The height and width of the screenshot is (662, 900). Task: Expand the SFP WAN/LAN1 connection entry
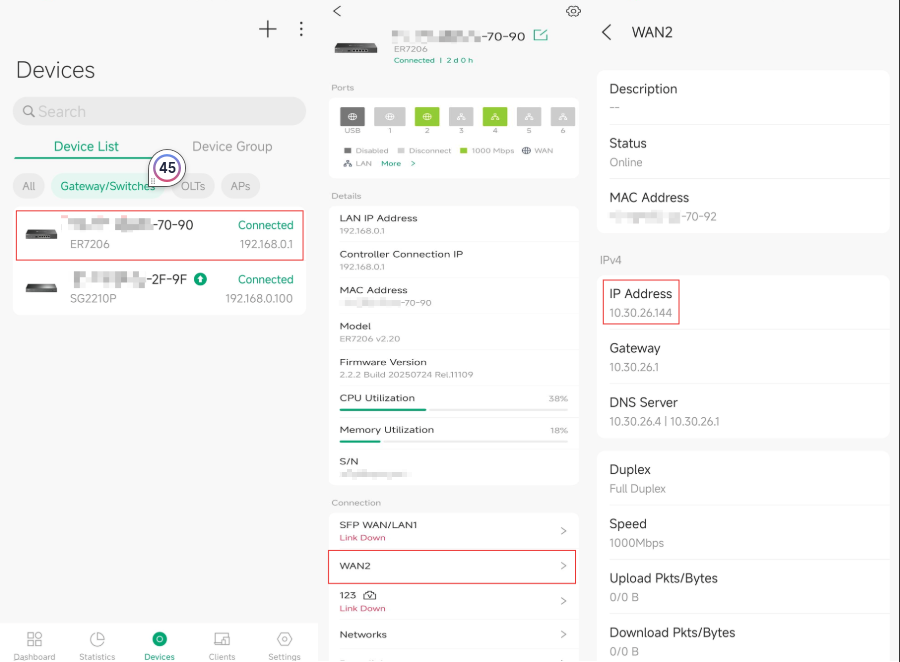[452, 530]
